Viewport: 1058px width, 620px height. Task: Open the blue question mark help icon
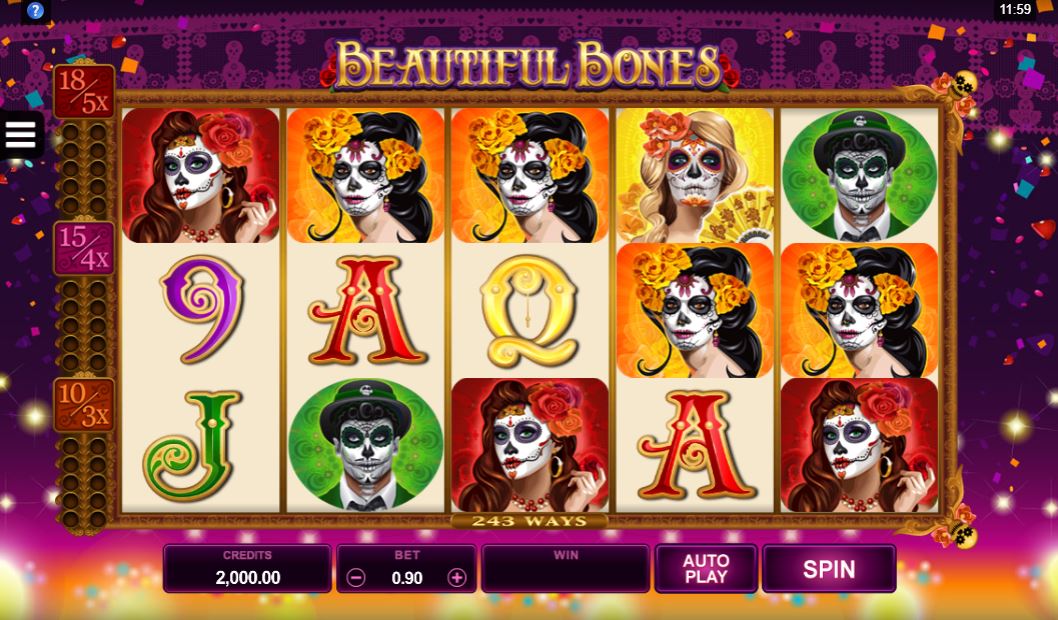tap(34, 11)
